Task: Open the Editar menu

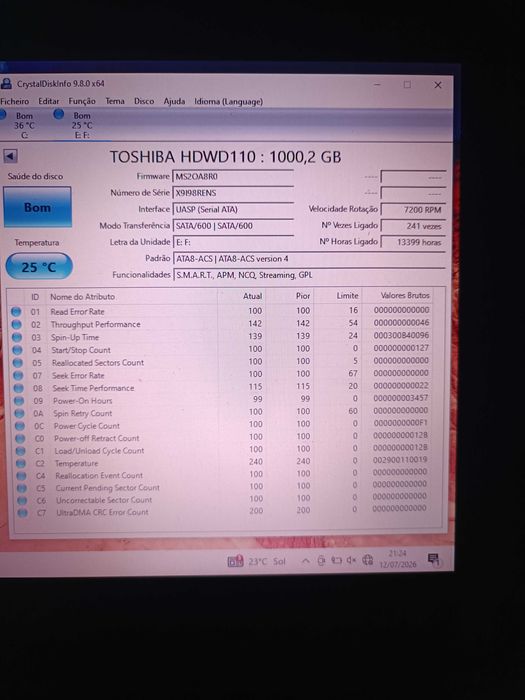Action: click(x=48, y=101)
